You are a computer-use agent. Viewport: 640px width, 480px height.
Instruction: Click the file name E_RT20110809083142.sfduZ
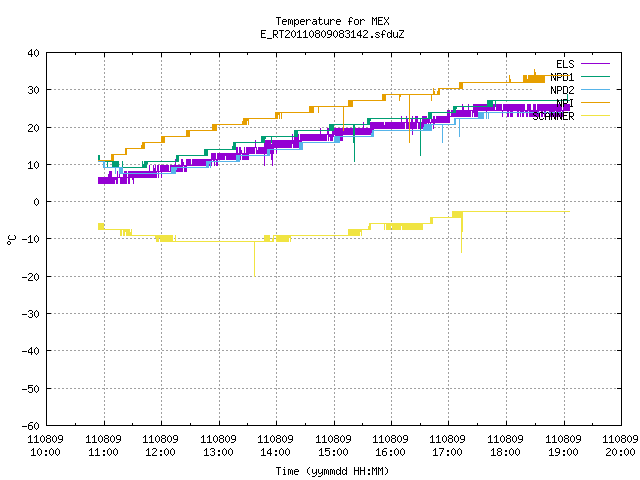332,34
